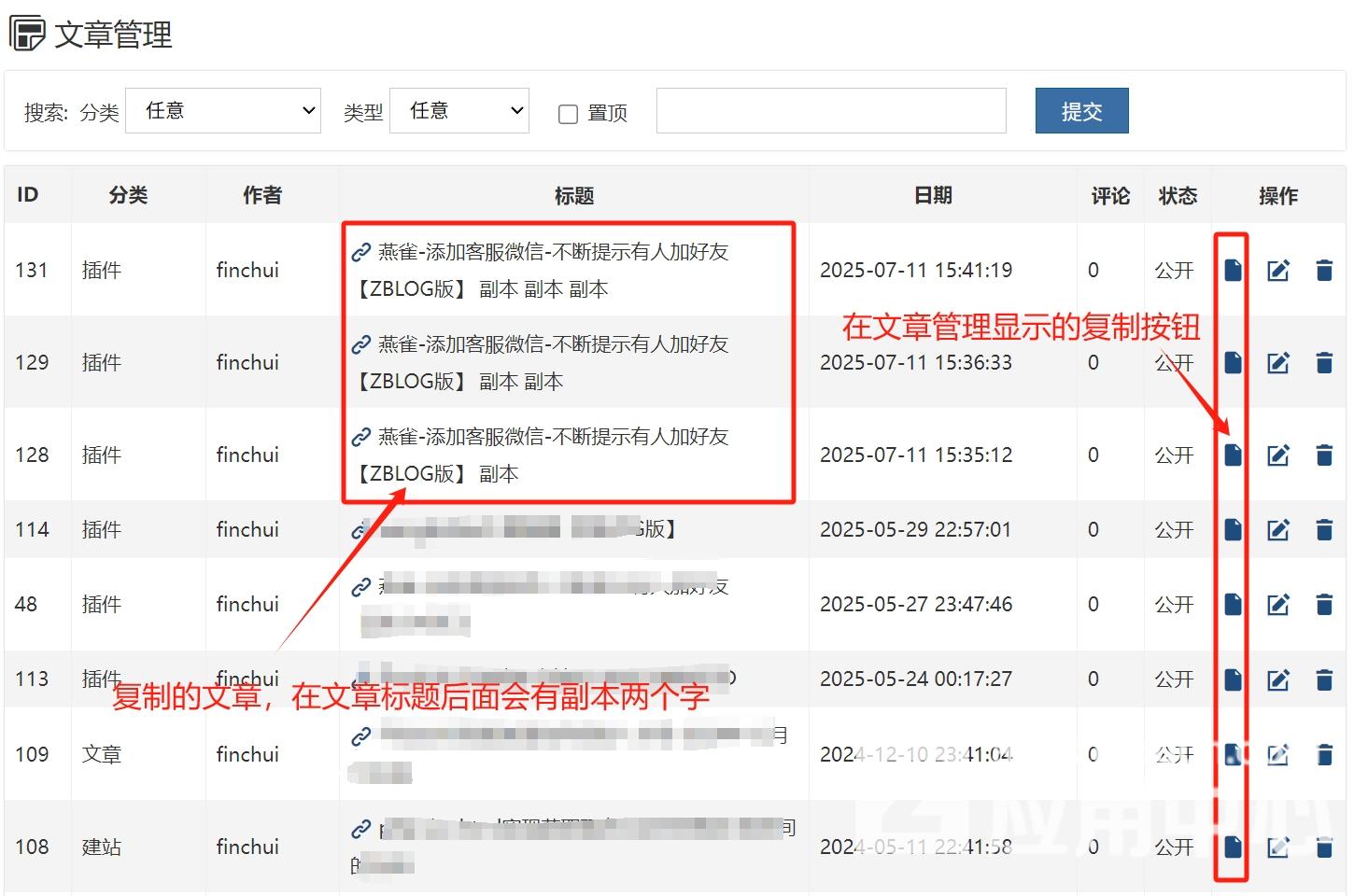Copy the article with ID 109

point(1233,754)
